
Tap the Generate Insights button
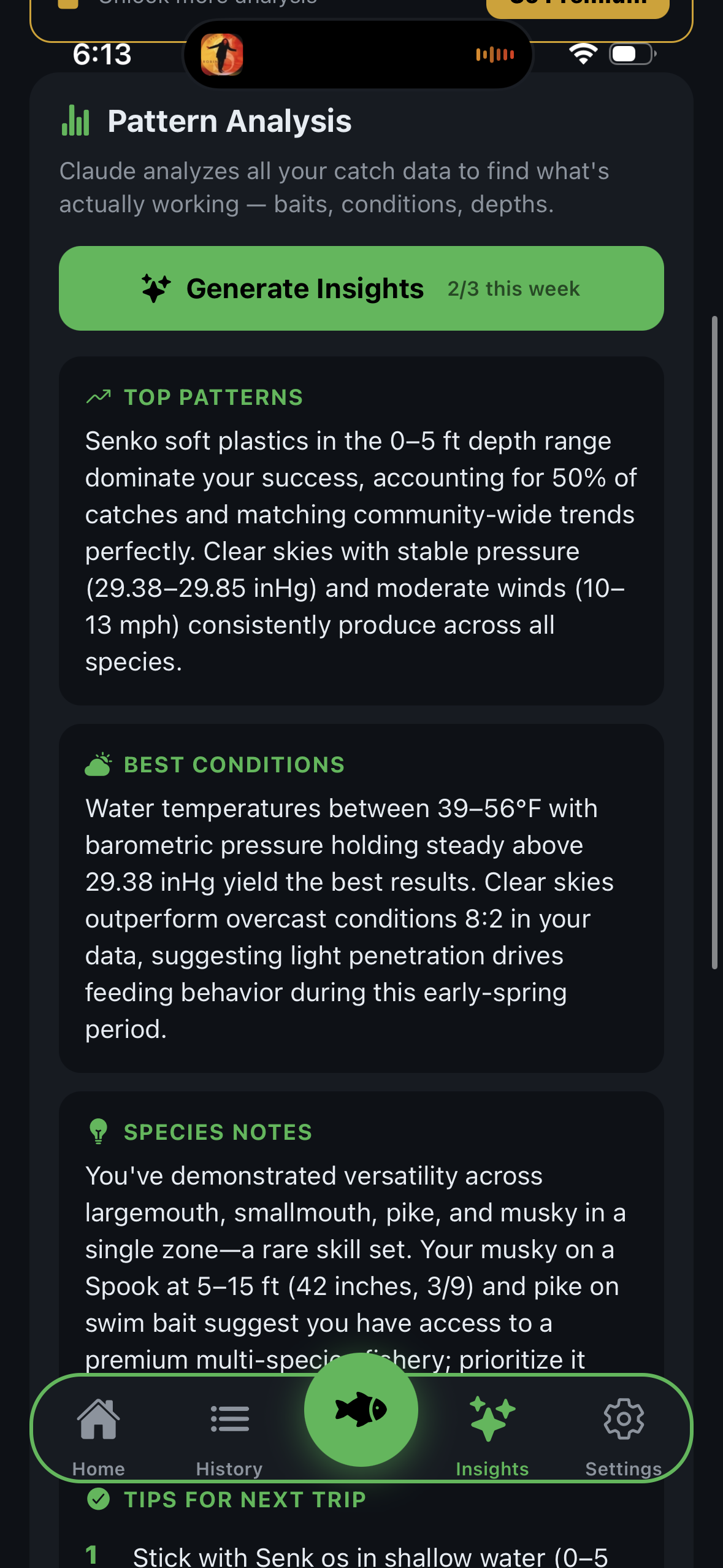(361, 288)
